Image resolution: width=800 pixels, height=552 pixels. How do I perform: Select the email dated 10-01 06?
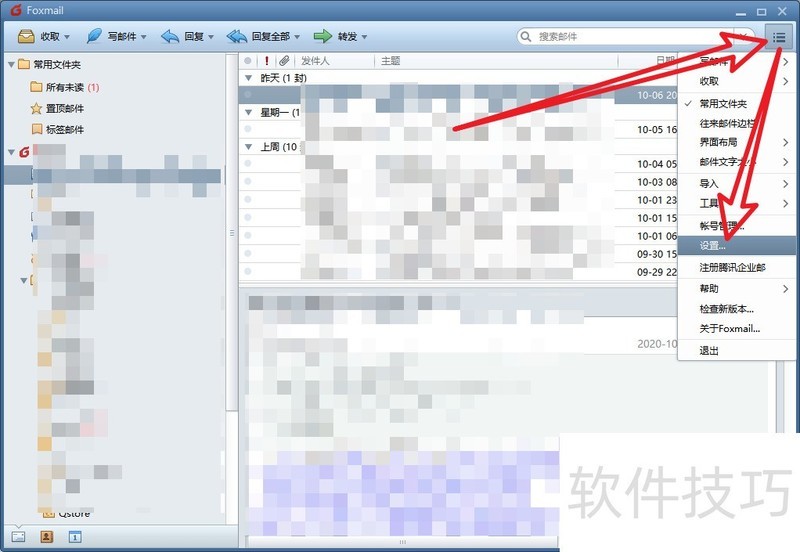pos(458,236)
